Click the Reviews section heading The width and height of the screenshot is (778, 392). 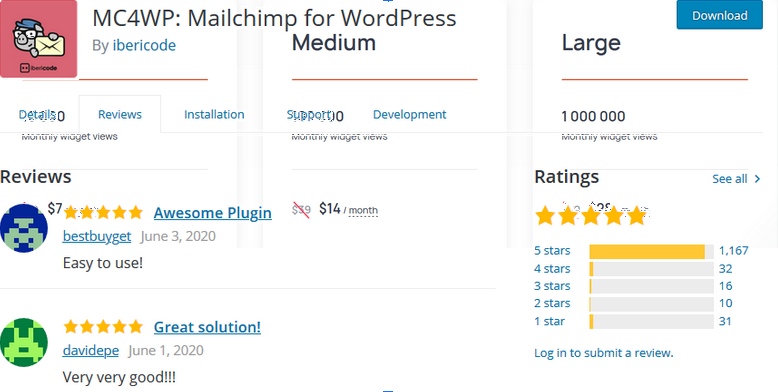point(36,177)
